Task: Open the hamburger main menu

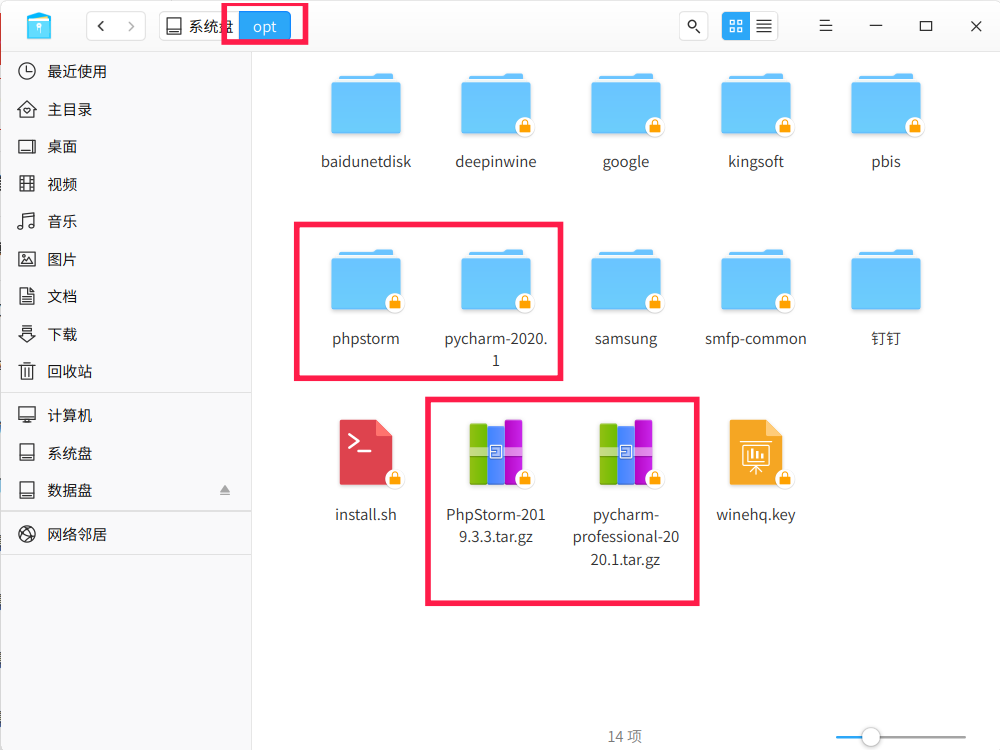Action: pyautogui.click(x=826, y=26)
